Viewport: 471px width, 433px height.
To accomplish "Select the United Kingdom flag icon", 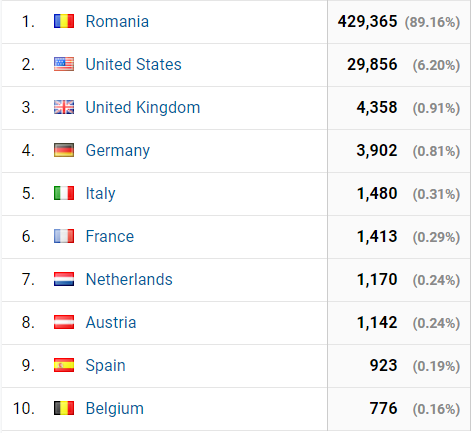I will [64, 107].
